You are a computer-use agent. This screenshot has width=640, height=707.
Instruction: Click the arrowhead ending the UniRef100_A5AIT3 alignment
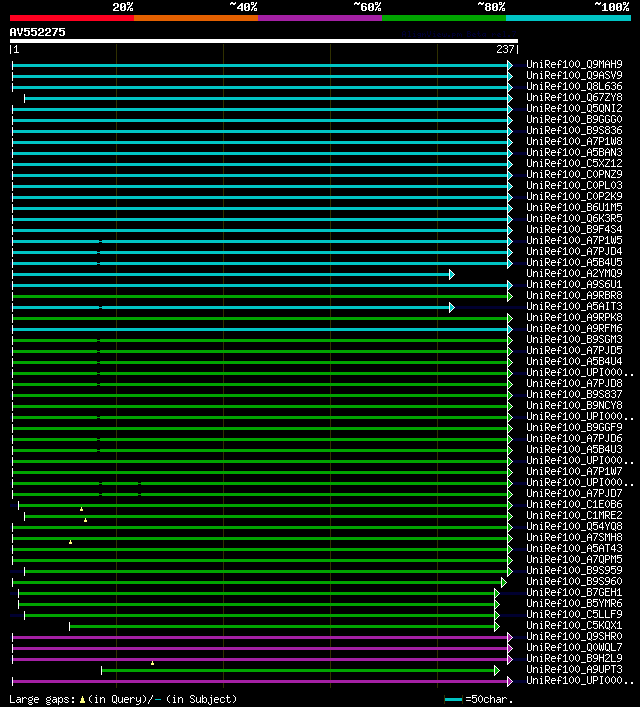pos(451,308)
